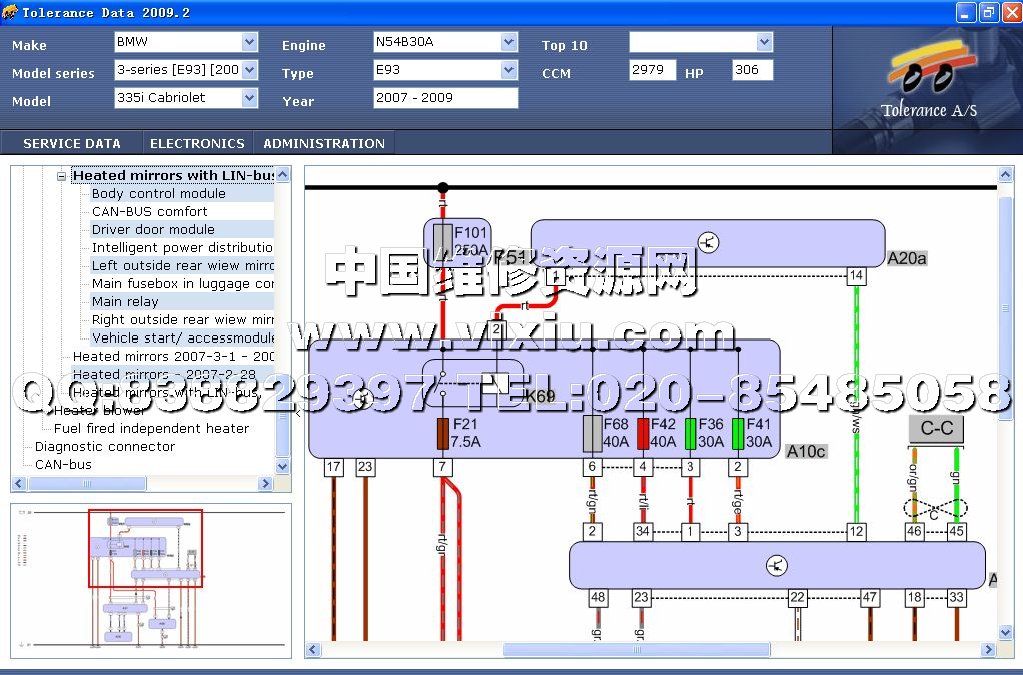Viewport: 1023px width, 675px height.
Task: Click the F36 30A green fuse
Action: [x=690, y=434]
